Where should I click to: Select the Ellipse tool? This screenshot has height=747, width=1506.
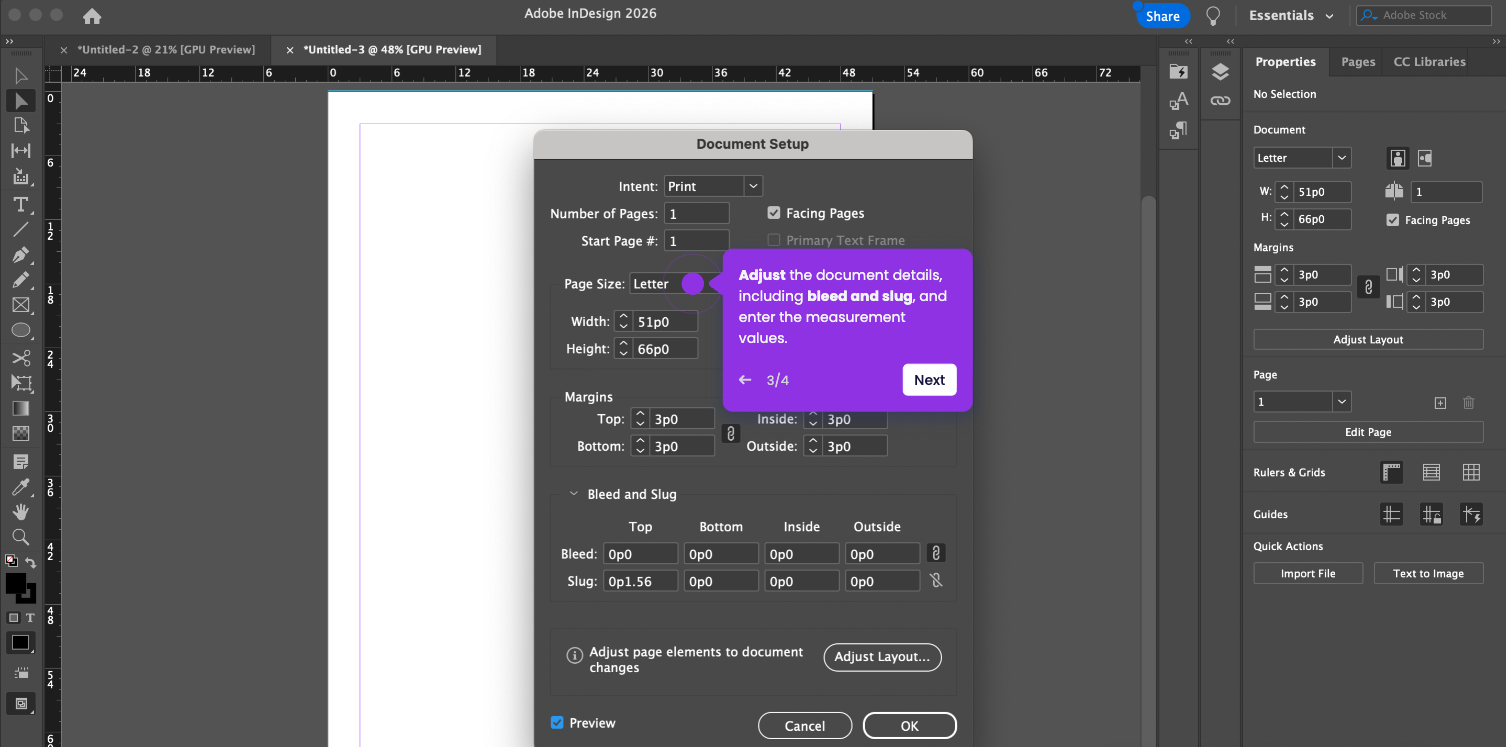(x=21, y=330)
